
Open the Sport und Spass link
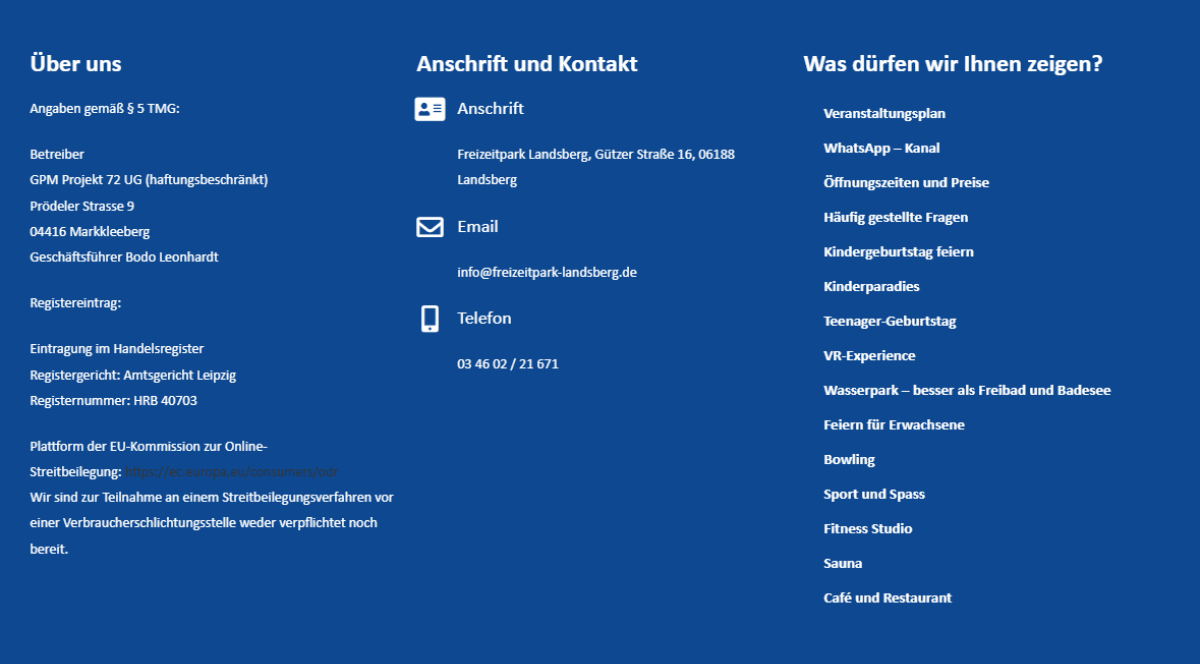[874, 494]
